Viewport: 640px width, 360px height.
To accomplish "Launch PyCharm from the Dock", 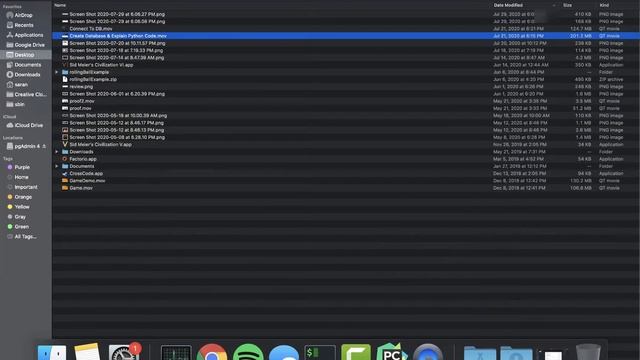I will 392,352.
